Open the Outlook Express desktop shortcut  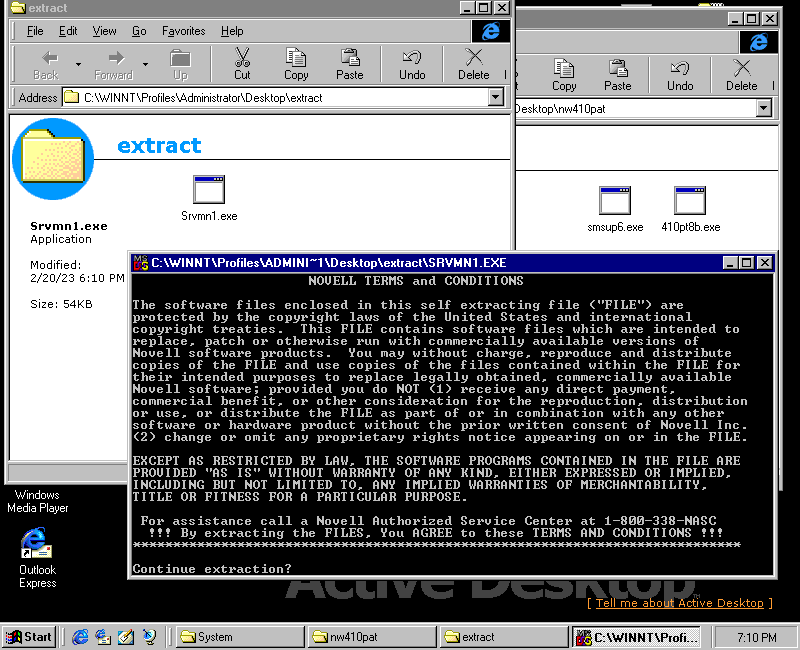[x=37, y=558]
